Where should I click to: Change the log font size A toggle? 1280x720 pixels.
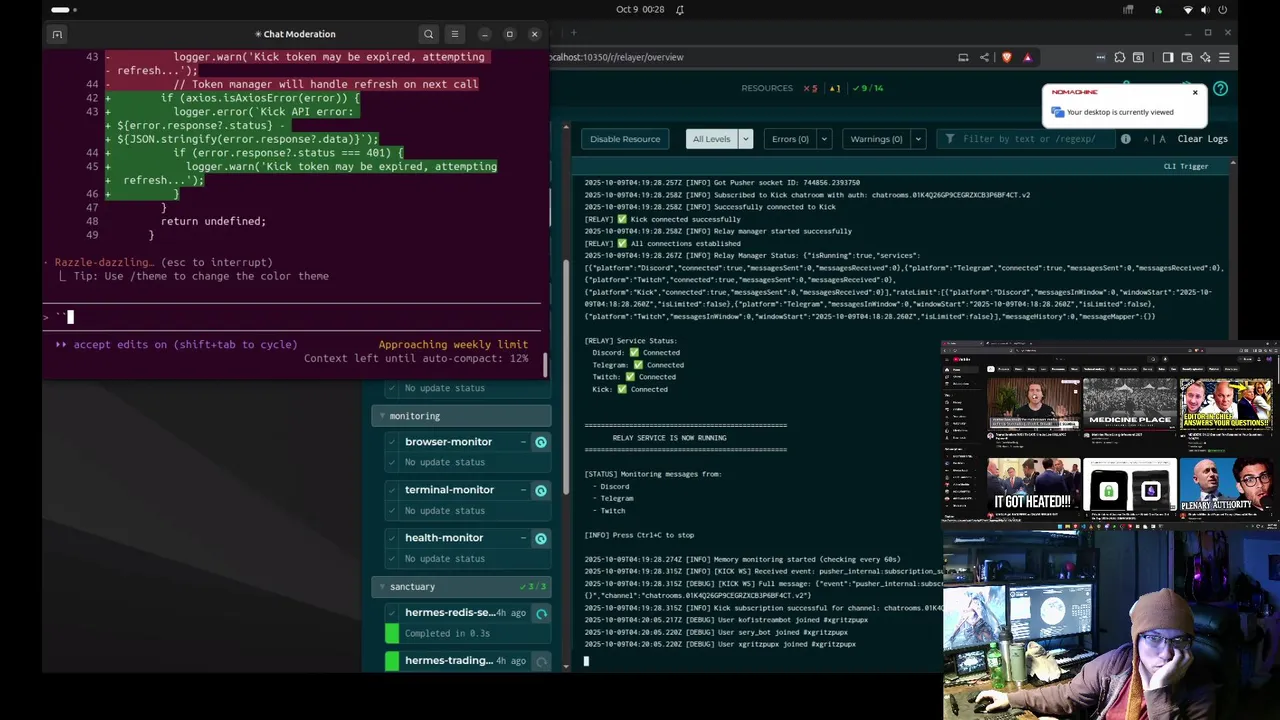[1156, 139]
